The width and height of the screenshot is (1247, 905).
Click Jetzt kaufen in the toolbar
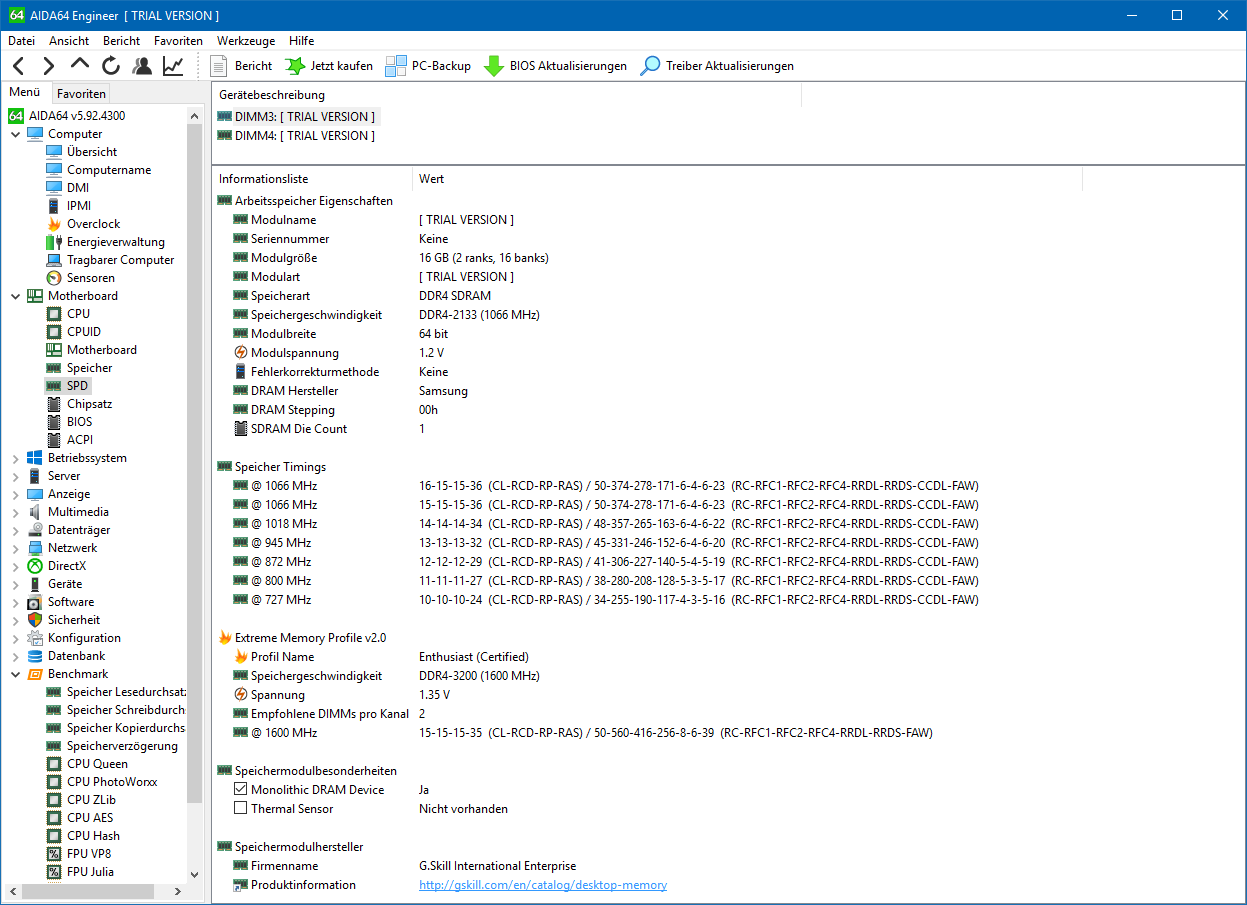tap(329, 66)
